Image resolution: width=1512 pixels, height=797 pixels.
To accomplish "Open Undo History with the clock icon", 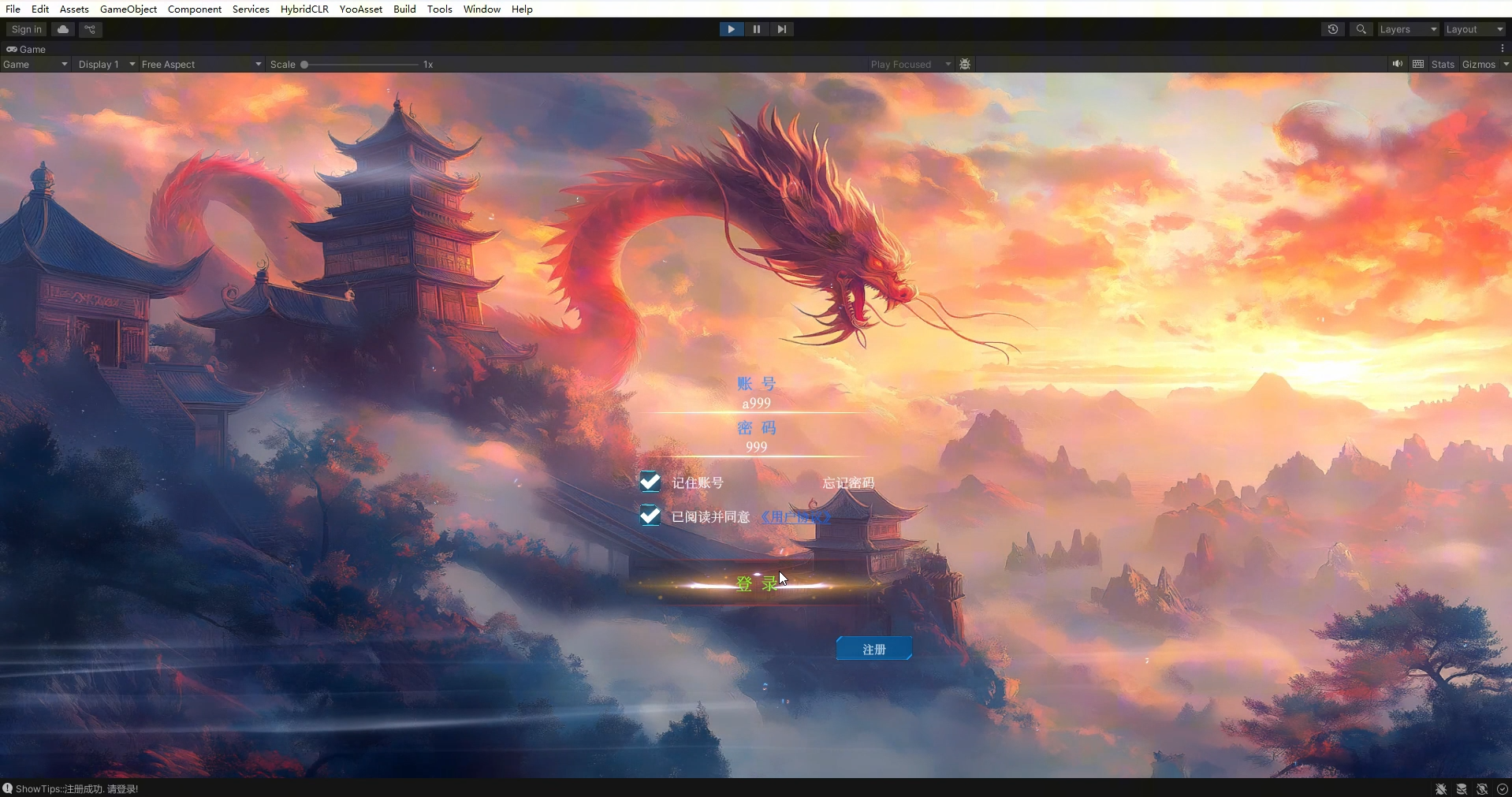I will point(1332,29).
